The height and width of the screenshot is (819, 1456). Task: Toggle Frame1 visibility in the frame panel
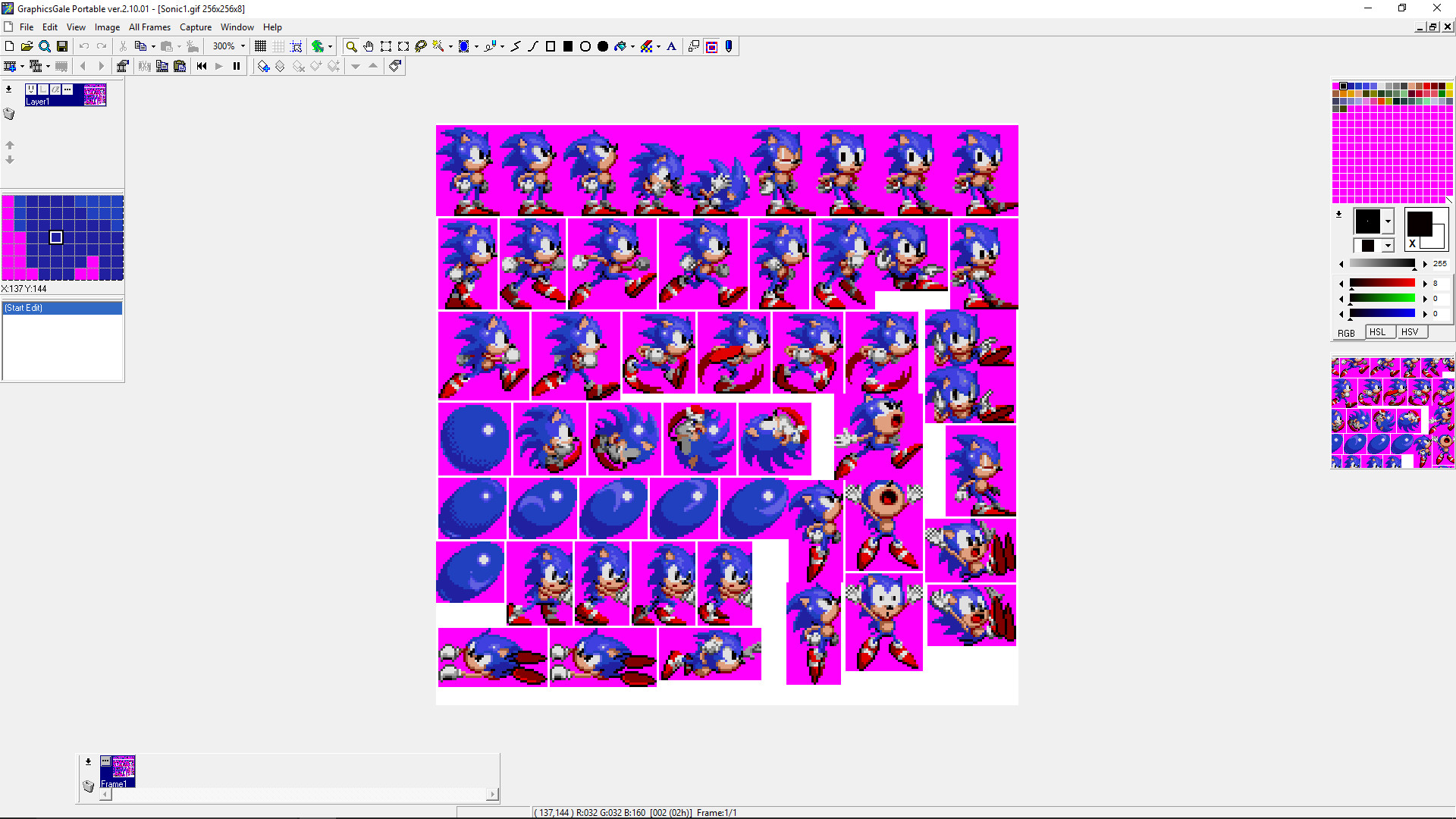point(105,762)
